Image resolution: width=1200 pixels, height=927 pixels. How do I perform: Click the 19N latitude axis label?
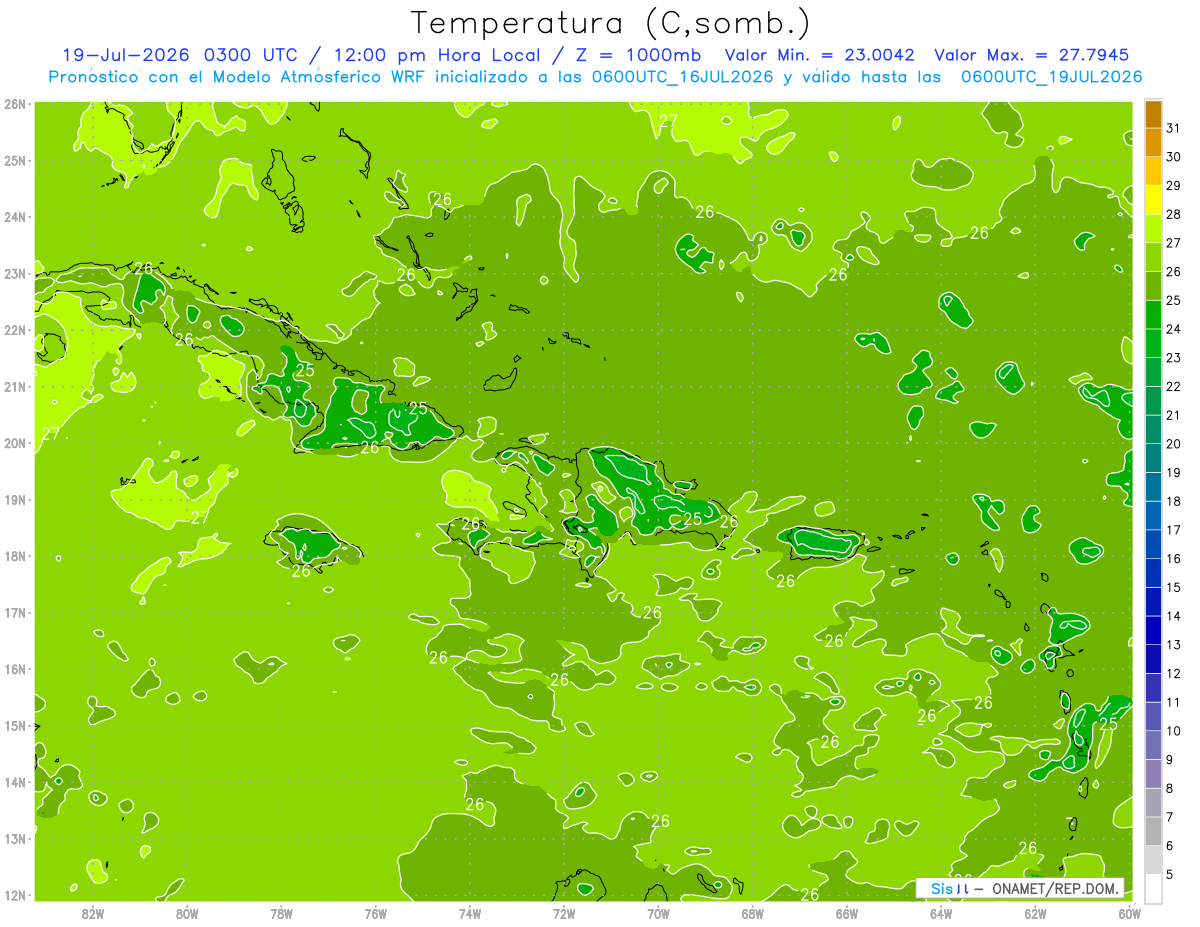pyautogui.click(x=14, y=500)
